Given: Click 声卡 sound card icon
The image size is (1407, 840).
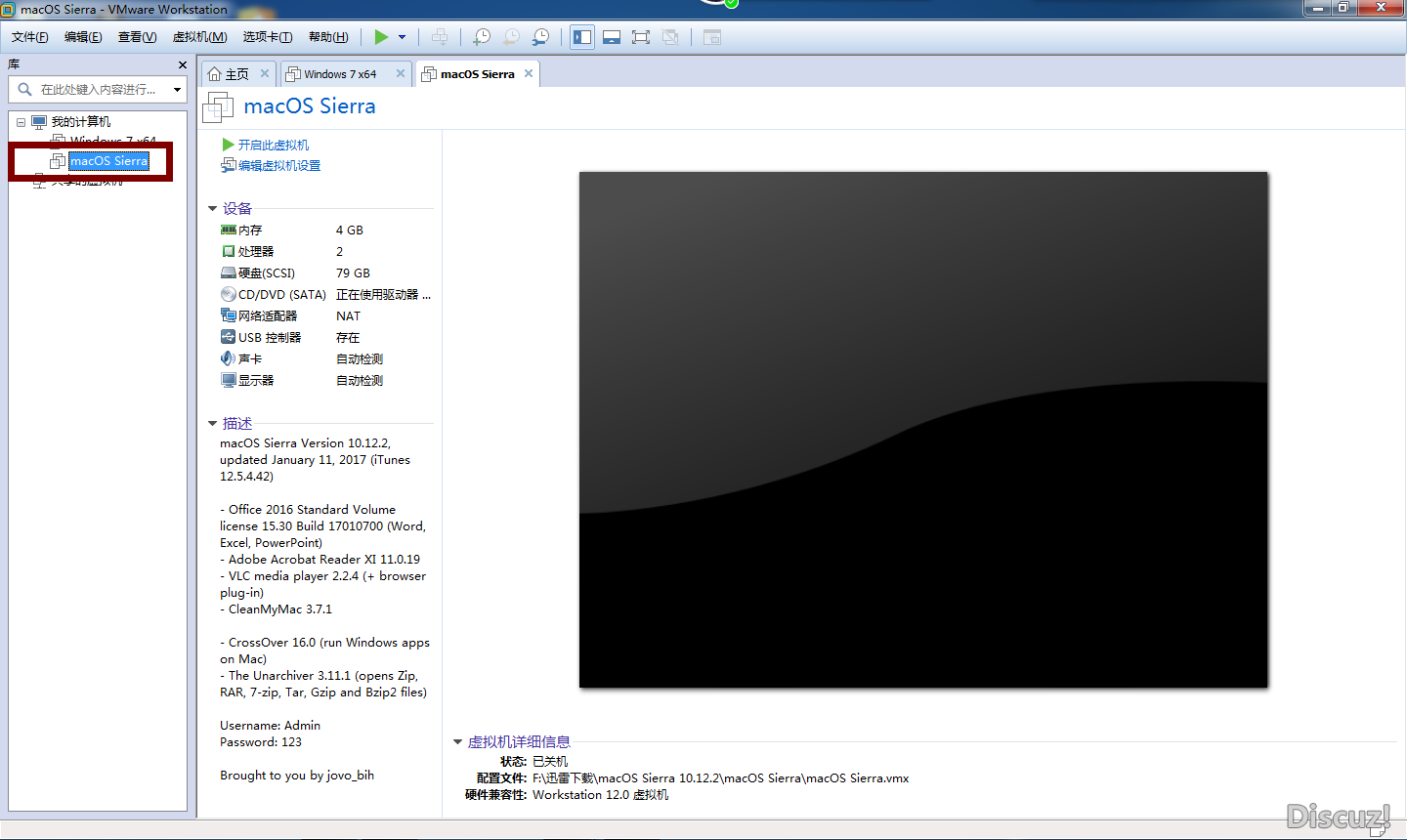Looking at the screenshot, I should pyautogui.click(x=229, y=359).
